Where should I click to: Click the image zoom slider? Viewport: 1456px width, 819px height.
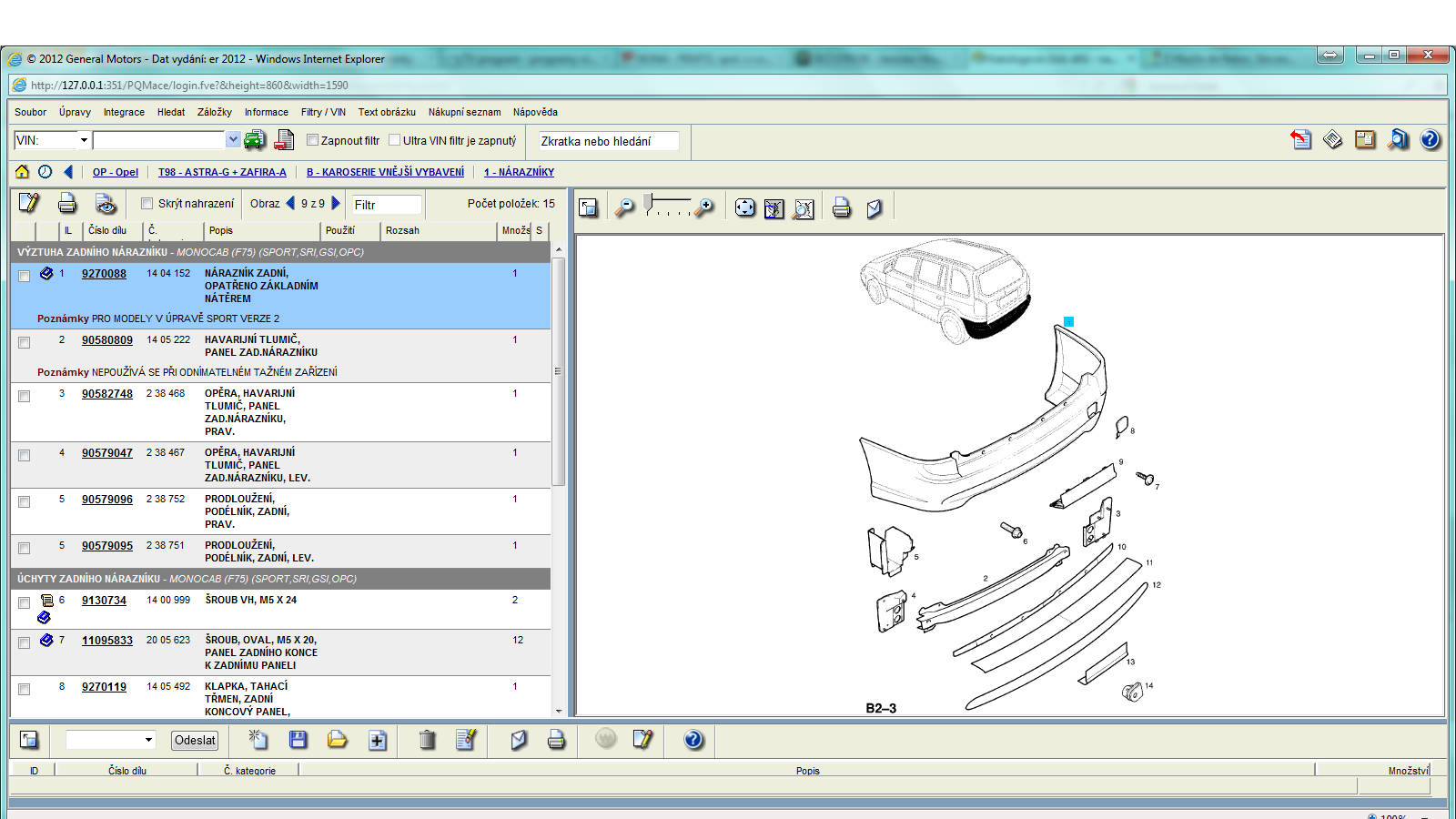point(667,206)
